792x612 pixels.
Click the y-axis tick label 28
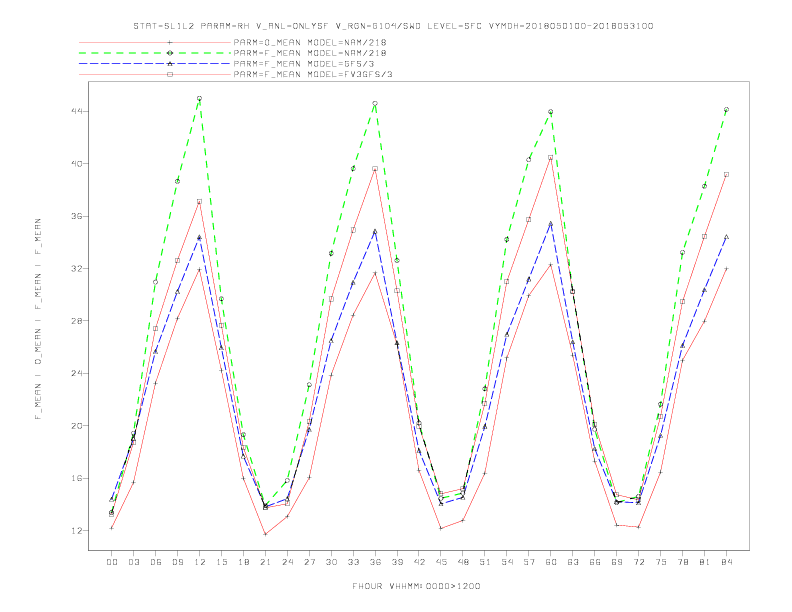point(76,321)
